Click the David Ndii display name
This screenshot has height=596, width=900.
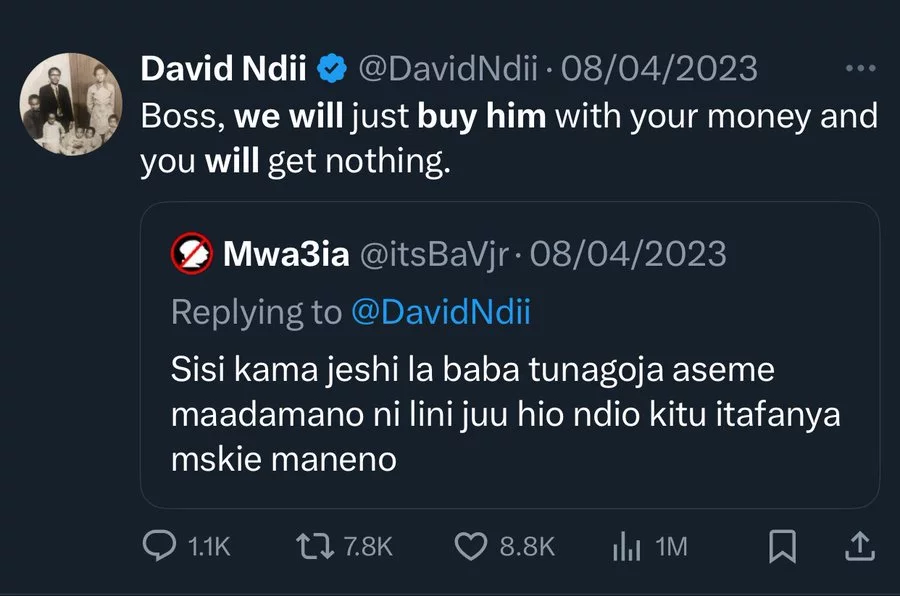click(225, 69)
